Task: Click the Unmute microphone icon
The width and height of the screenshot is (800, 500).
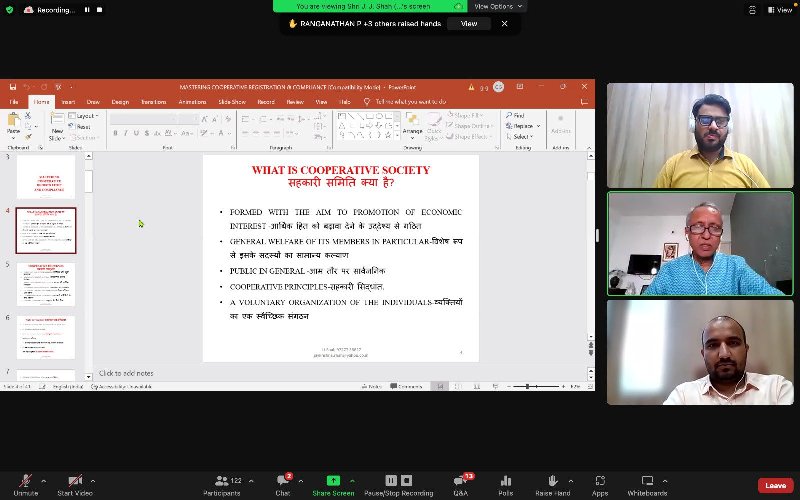Action: pos(25,481)
